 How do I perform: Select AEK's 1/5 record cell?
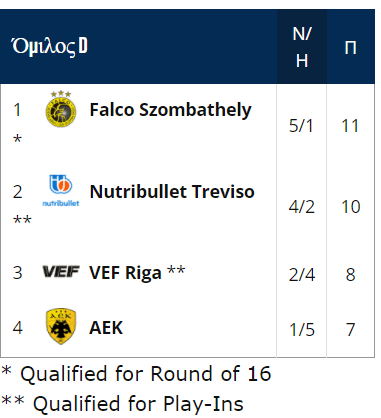click(301, 329)
